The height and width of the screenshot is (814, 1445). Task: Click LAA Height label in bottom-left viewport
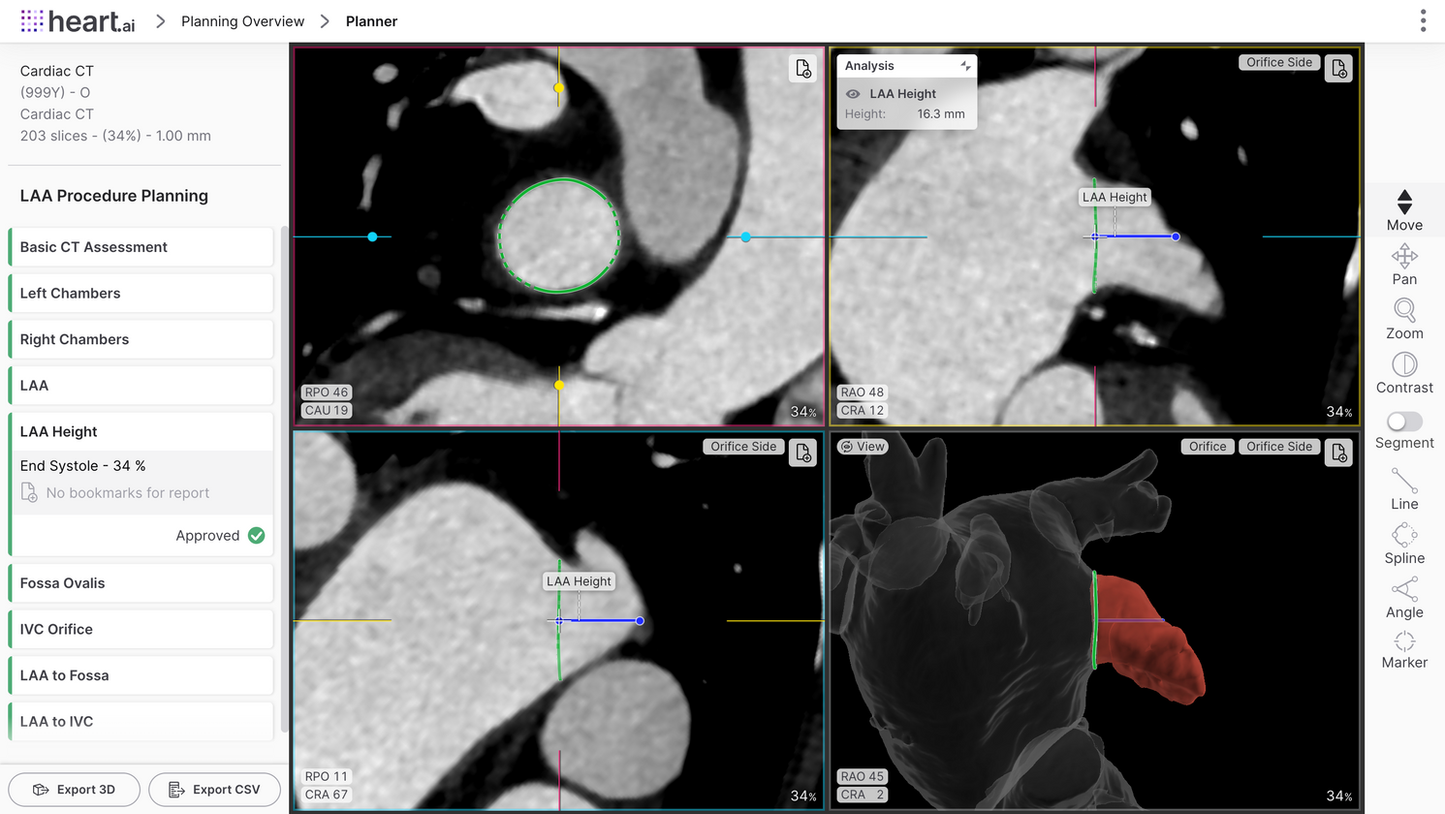click(579, 581)
